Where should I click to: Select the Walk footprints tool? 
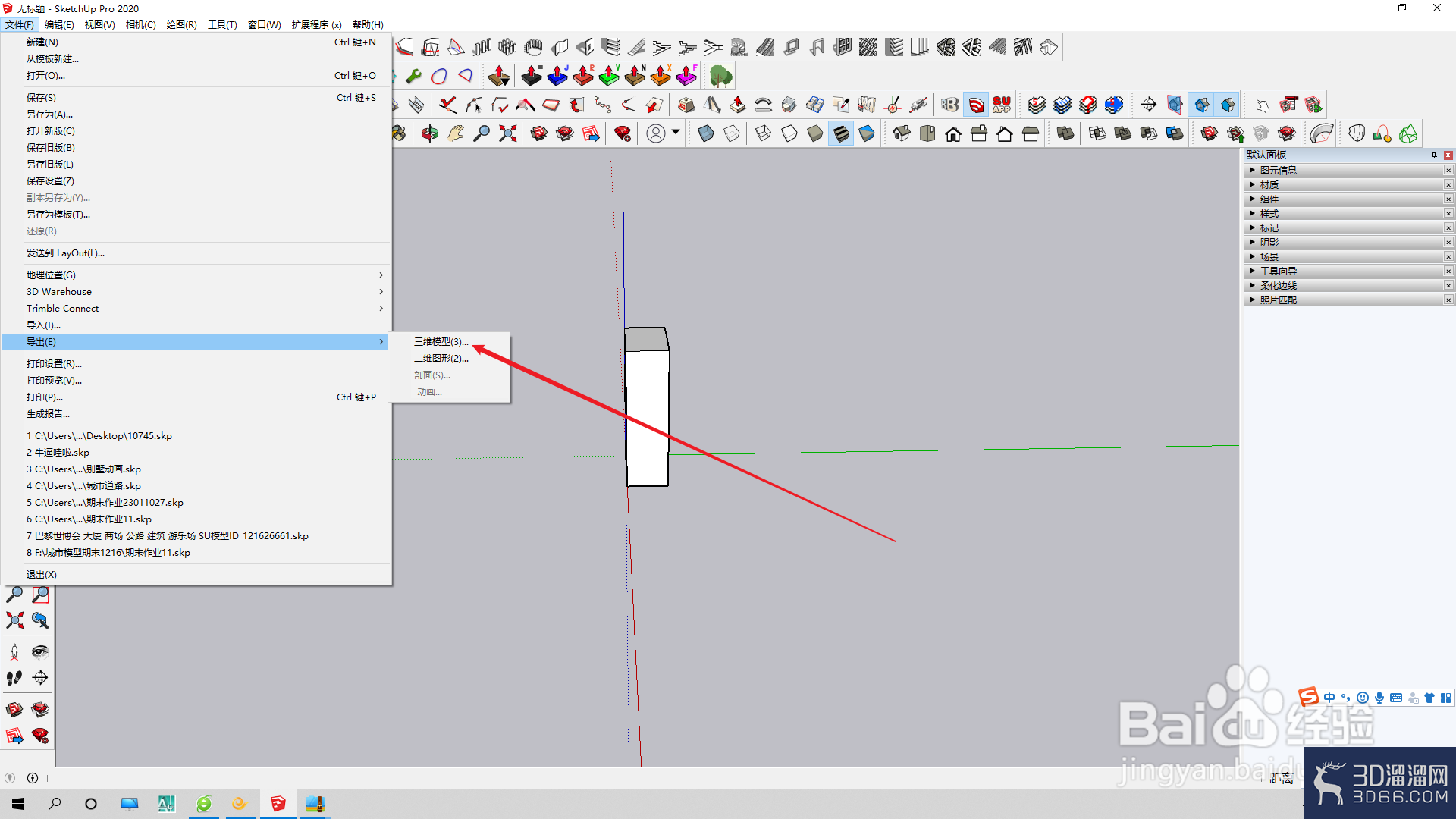pyautogui.click(x=14, y=678)
